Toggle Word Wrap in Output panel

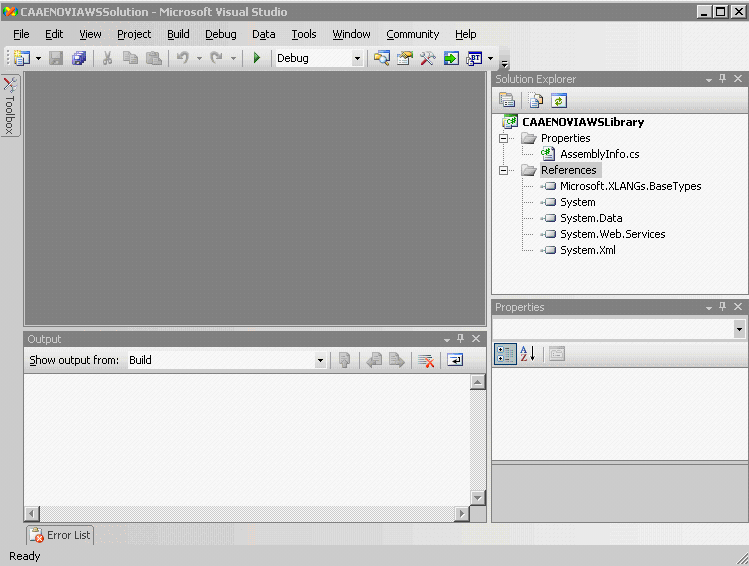coord(455,360)
